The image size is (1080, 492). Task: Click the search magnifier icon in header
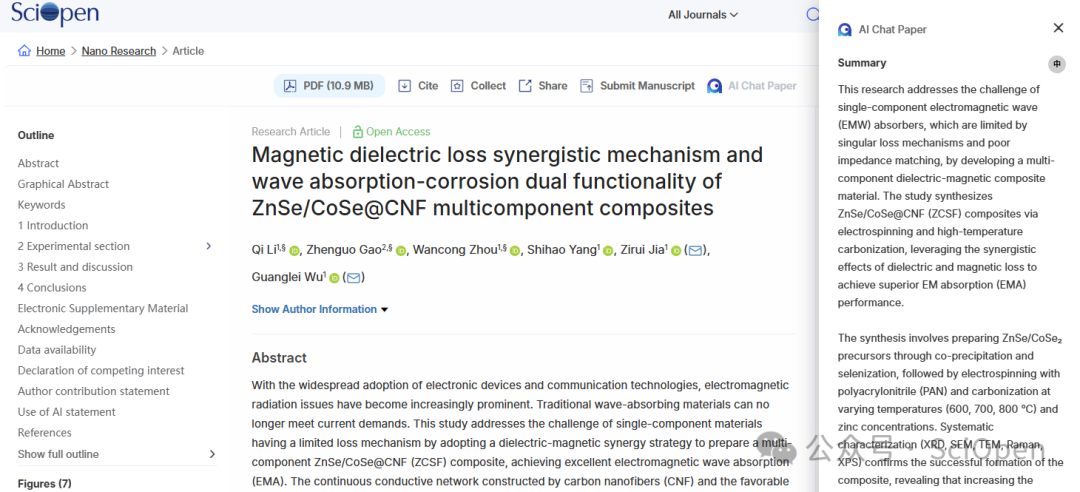coord(813,14)
